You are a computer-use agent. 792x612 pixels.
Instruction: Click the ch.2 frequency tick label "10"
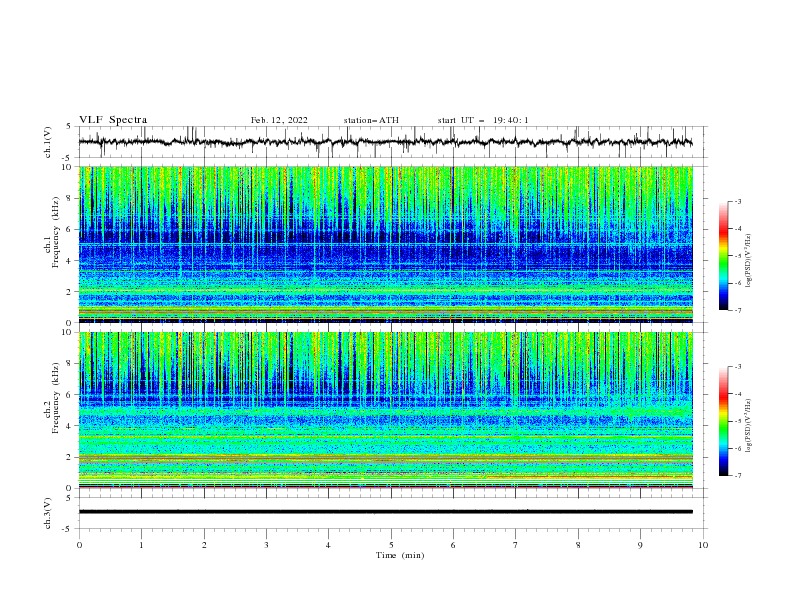pyautogui.click(x=67, y=332)
